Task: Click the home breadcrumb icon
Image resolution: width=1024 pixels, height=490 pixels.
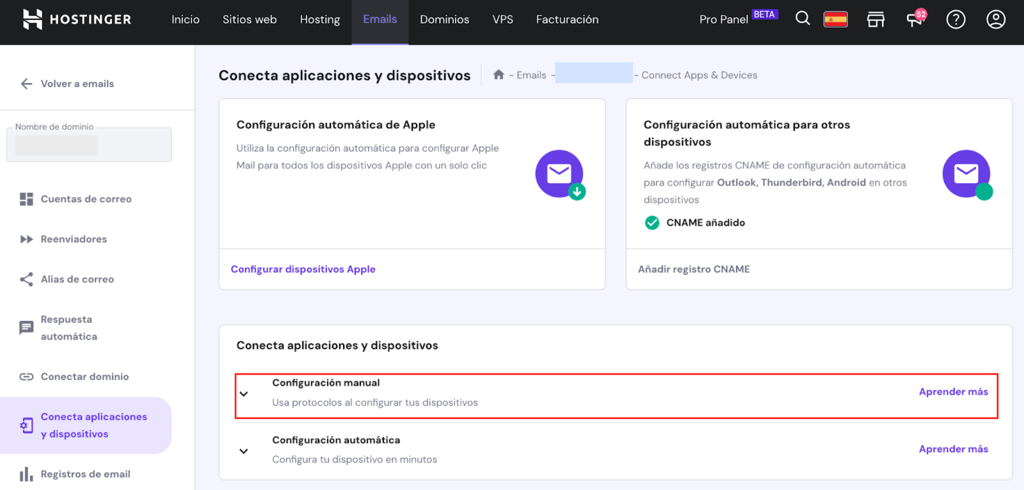Action: pyautogui.click(x=499, y=75)
